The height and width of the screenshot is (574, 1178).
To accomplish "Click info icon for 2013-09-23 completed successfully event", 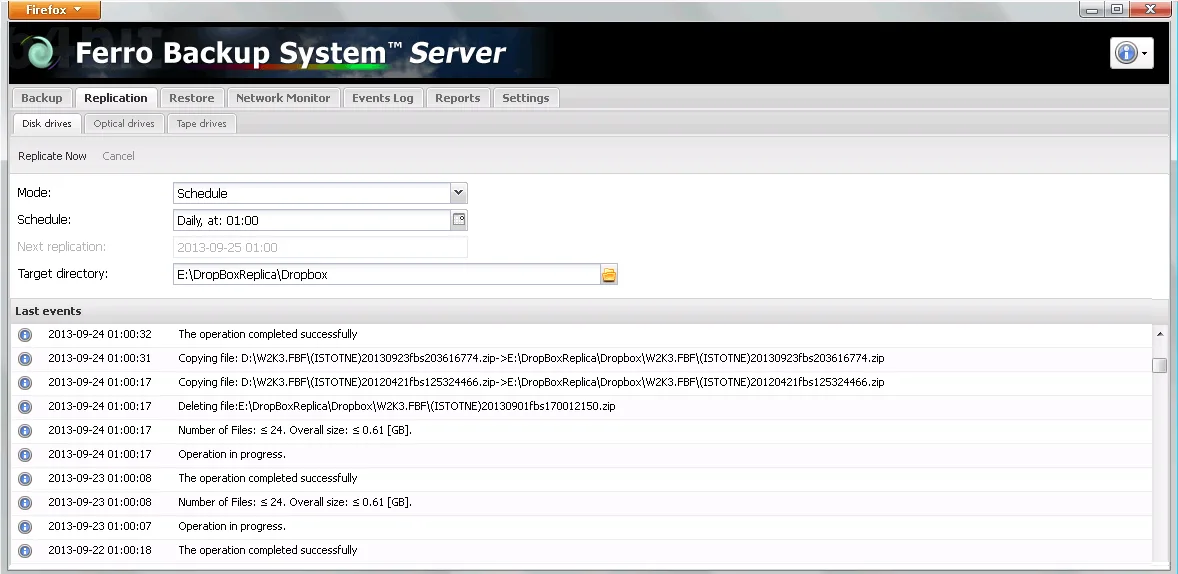I will 25,479.
